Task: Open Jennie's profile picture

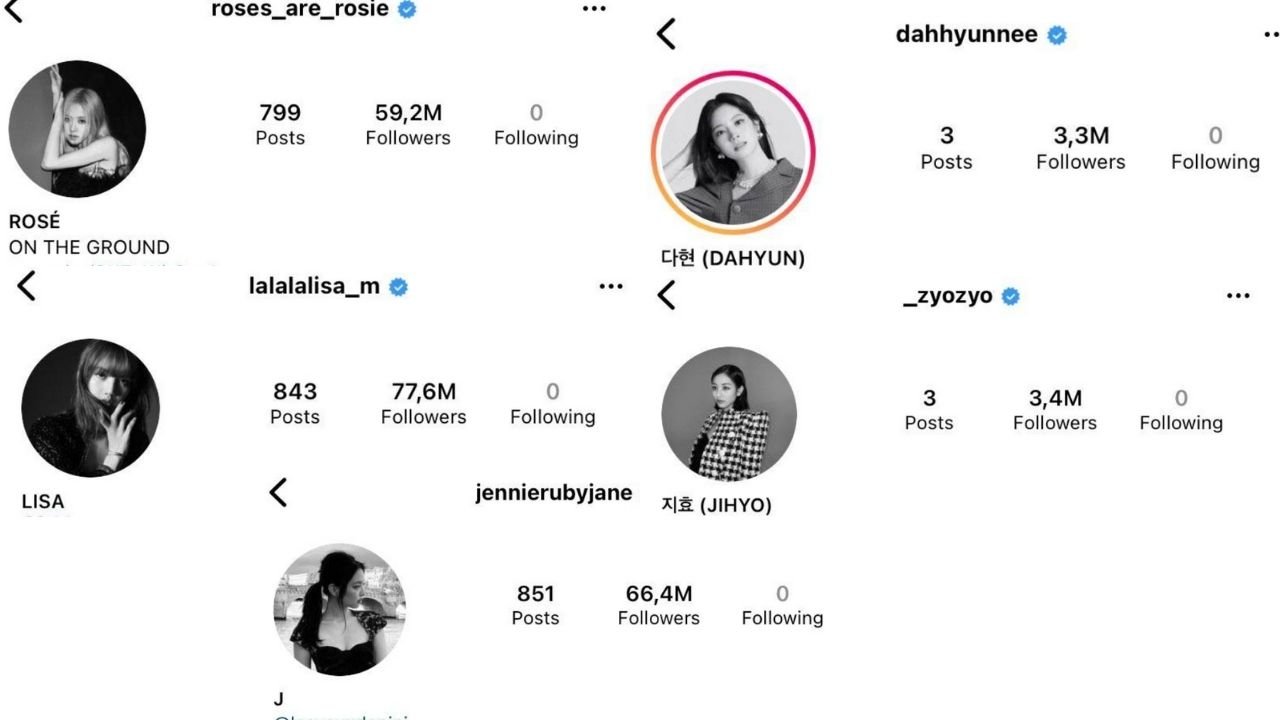Action: [340, 610]
